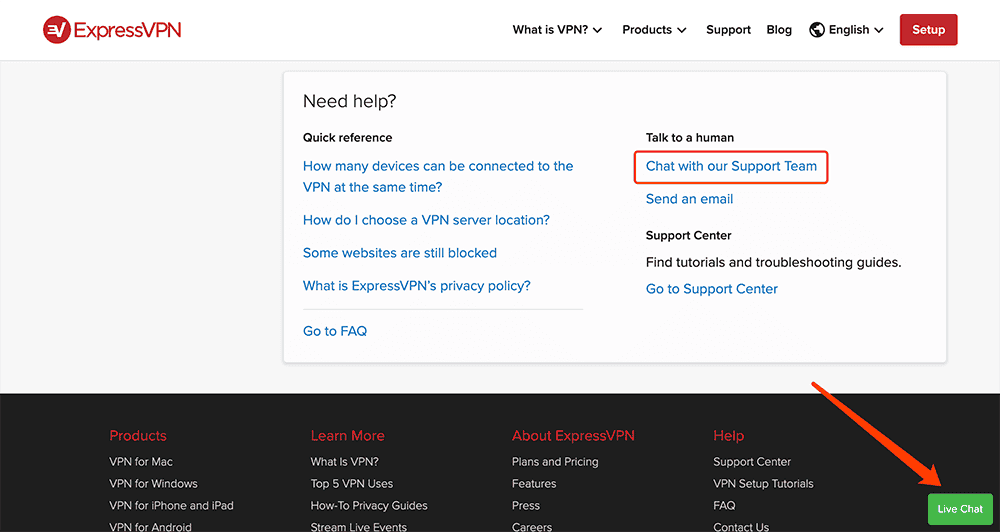Click the Quick reference label
This screenshot has width=1000, height=532.
tap(348, 138)
